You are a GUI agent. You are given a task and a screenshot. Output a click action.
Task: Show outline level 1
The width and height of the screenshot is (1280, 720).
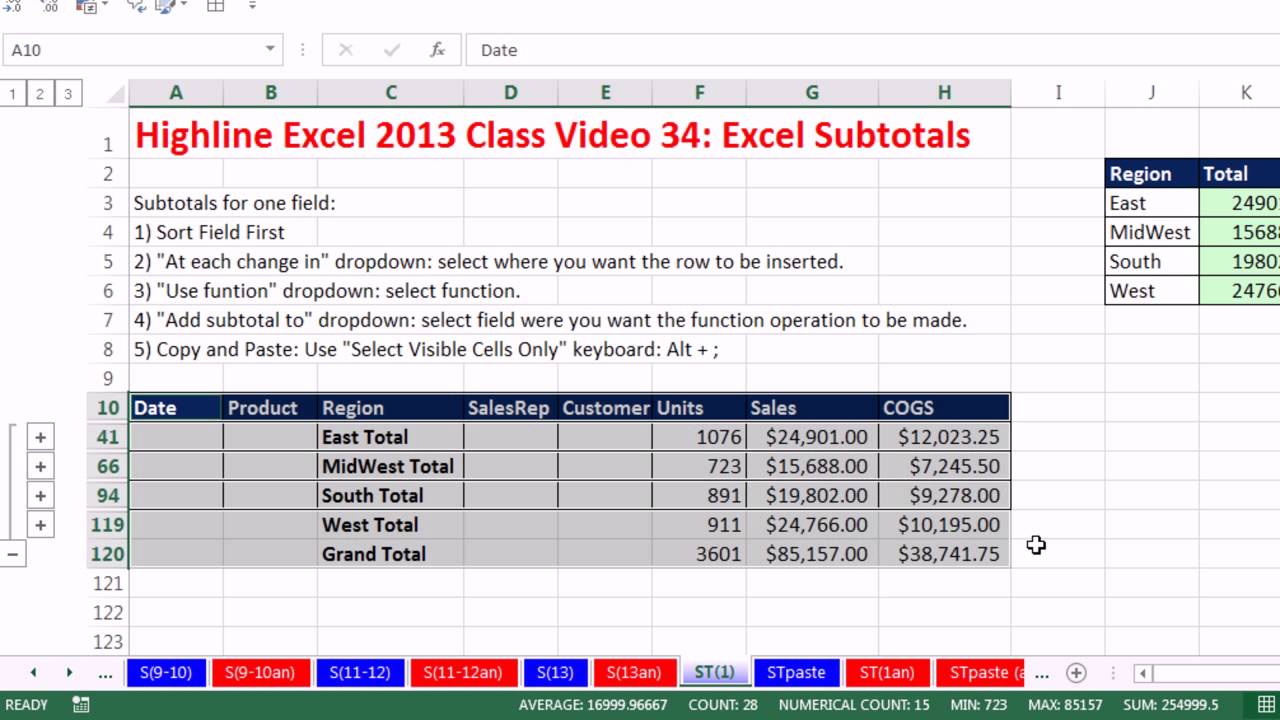[x=12, y=94]
